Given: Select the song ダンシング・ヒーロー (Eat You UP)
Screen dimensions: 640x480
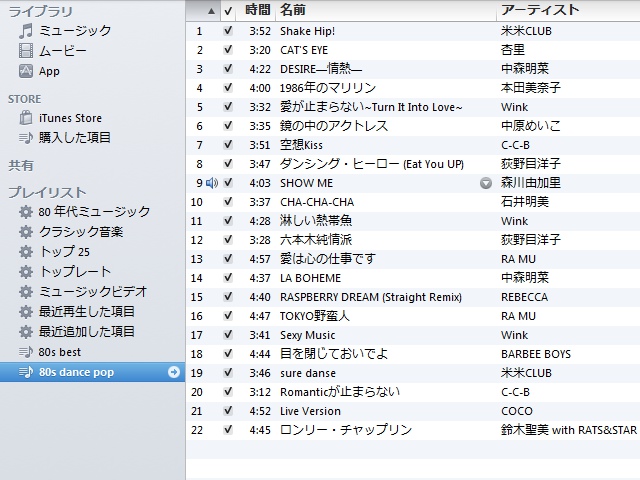Looking at the screenshot, I should pyautogui.click(x=371, y=164).
